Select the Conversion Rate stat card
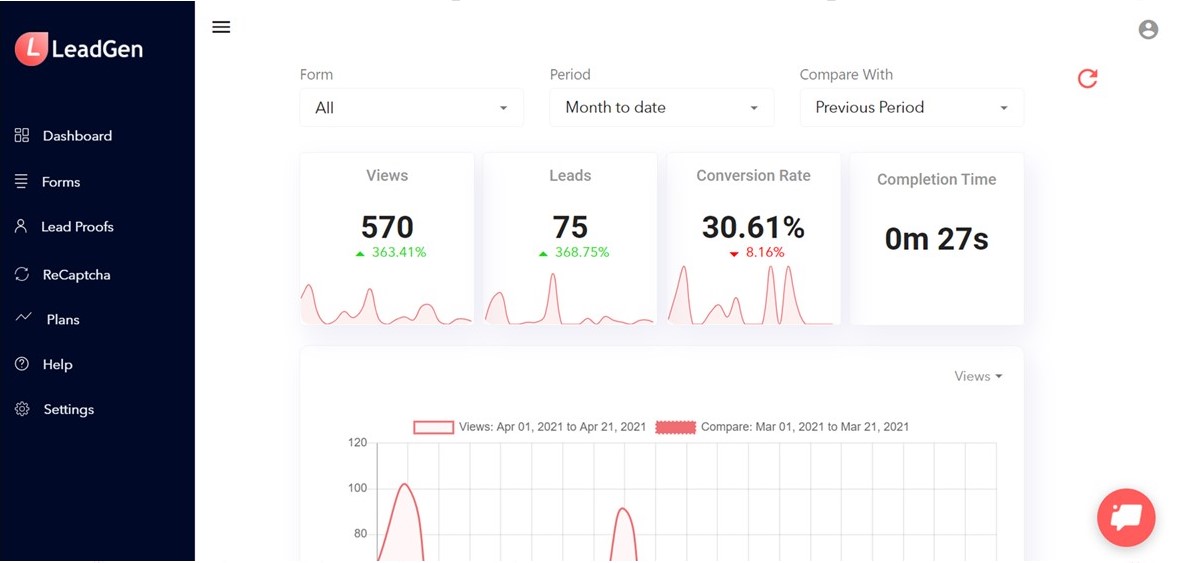Screen dimensions: 1197x563 coord(753,238)
